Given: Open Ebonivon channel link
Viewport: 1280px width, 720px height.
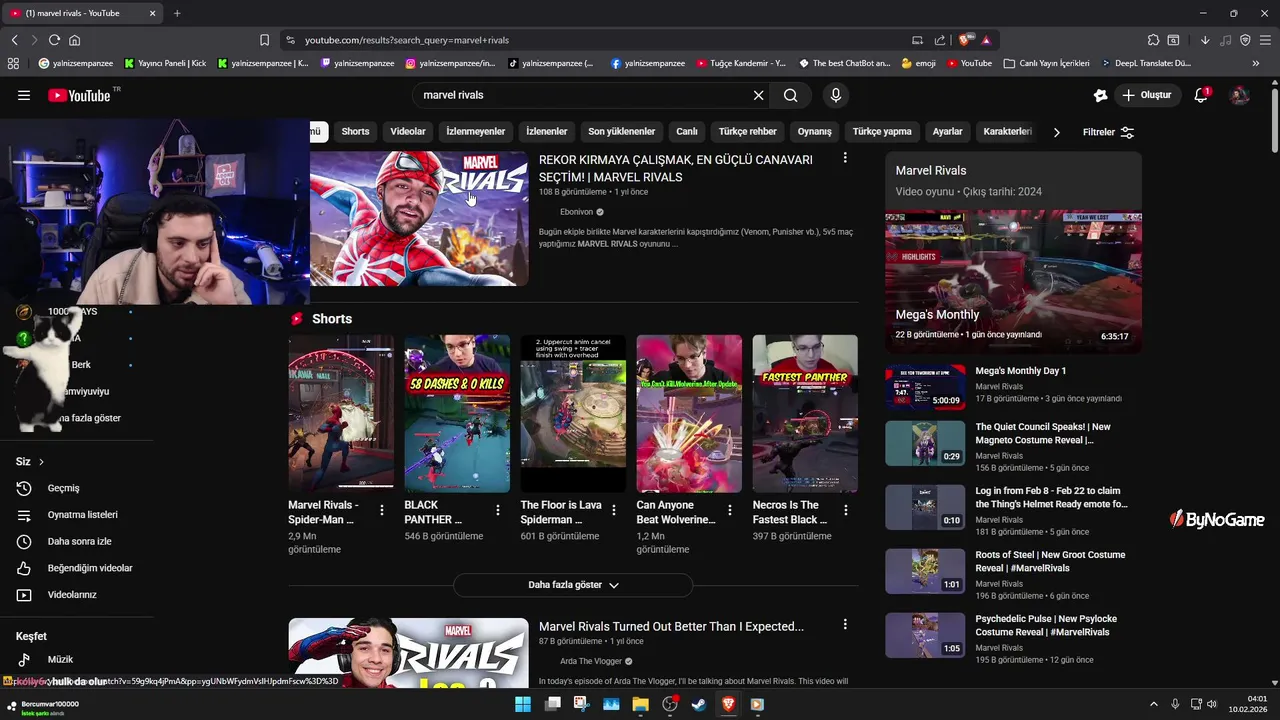Looking at the screenshot, I should 576,212.
